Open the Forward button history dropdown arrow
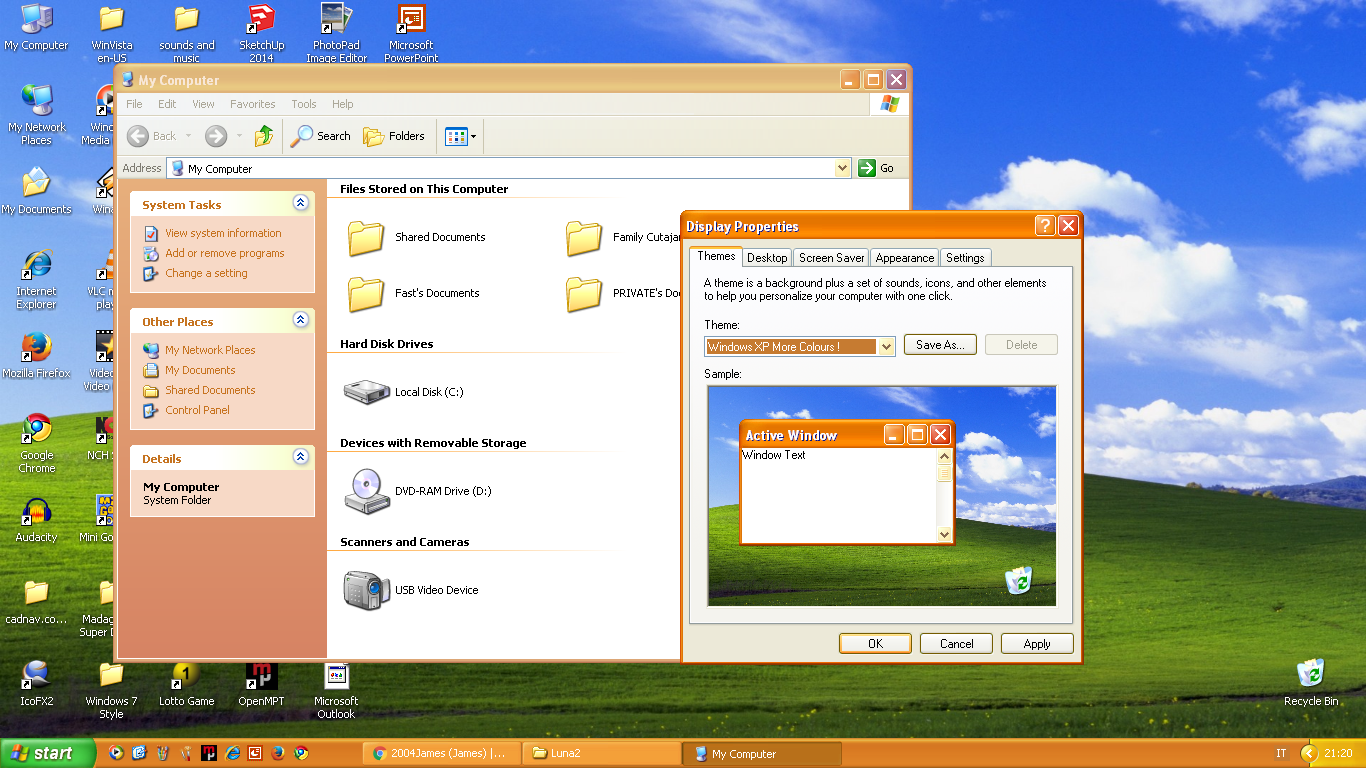The height and width of the screenshot is (768, 1366). (239, 136)
